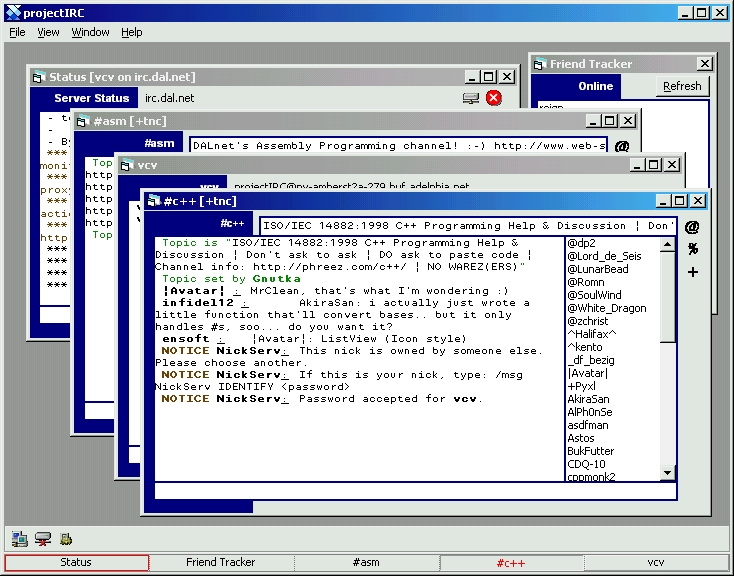Viewport: 734px width, 576px height.
Task: Open the Help menu
Action: coord(132,32)
